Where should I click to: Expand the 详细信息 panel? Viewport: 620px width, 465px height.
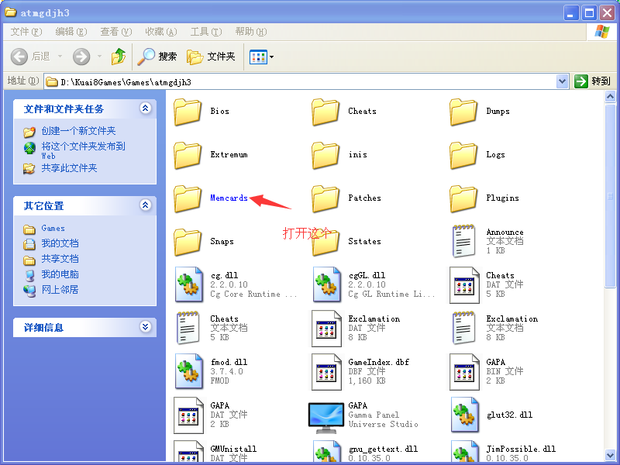146,327
